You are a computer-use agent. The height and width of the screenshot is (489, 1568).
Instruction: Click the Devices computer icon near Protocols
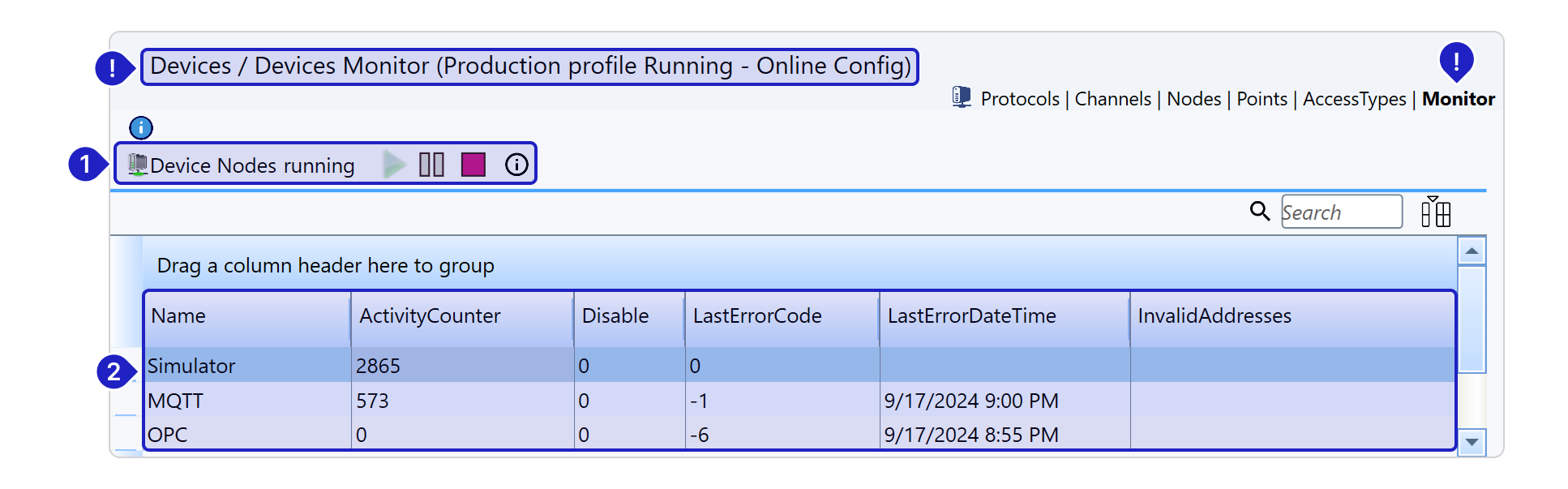click(962, 98)
